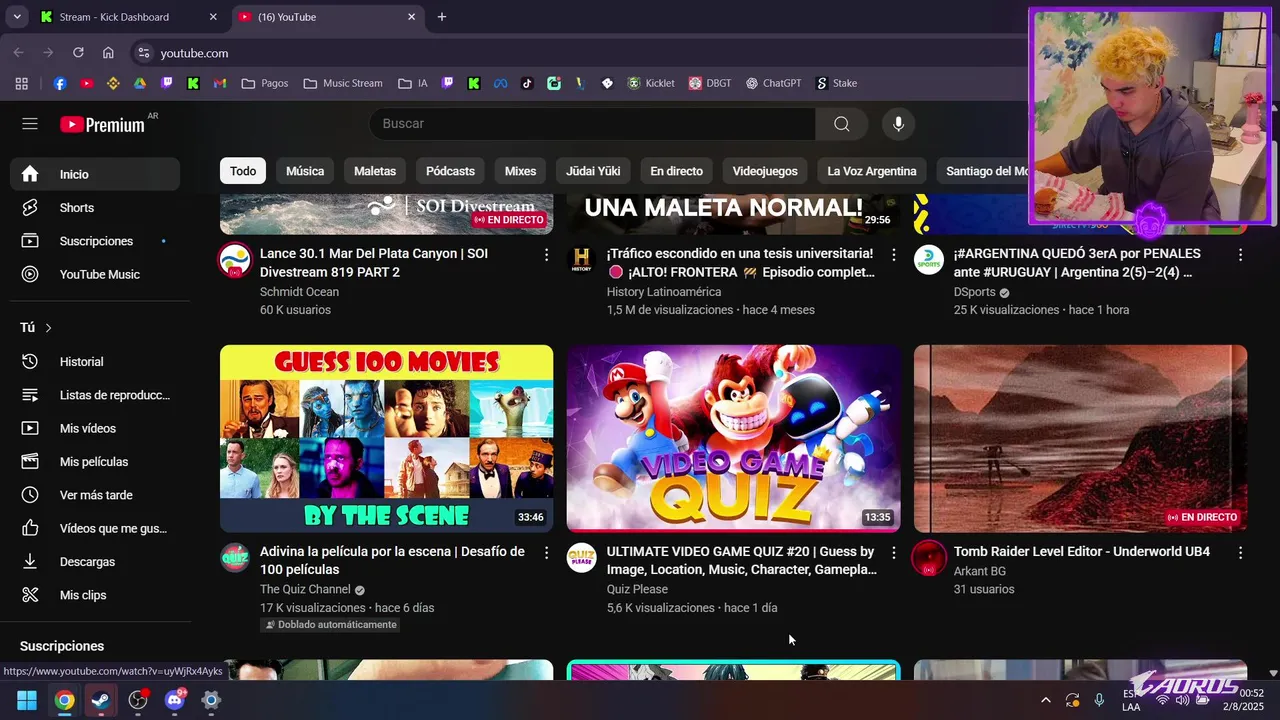Open the Music Stream bookmarks folder
Screen dimensions: 1280x720
343,83
